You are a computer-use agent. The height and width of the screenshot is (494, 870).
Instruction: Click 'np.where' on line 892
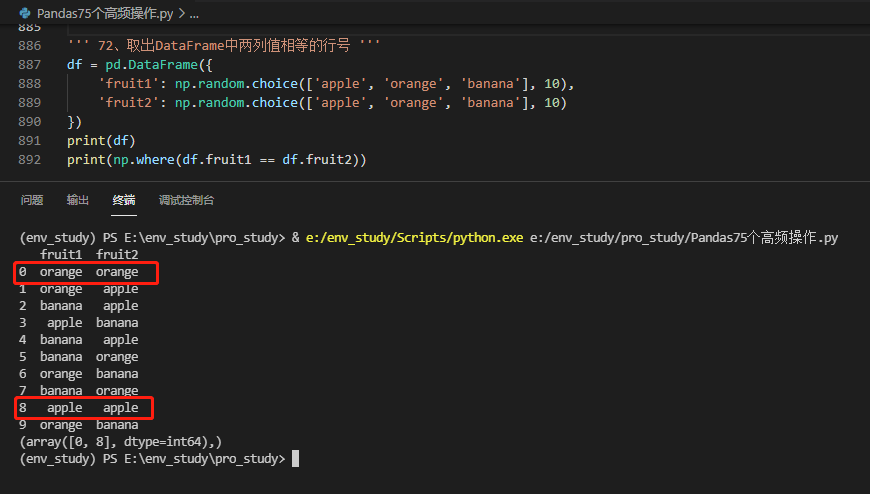[144, 160]
